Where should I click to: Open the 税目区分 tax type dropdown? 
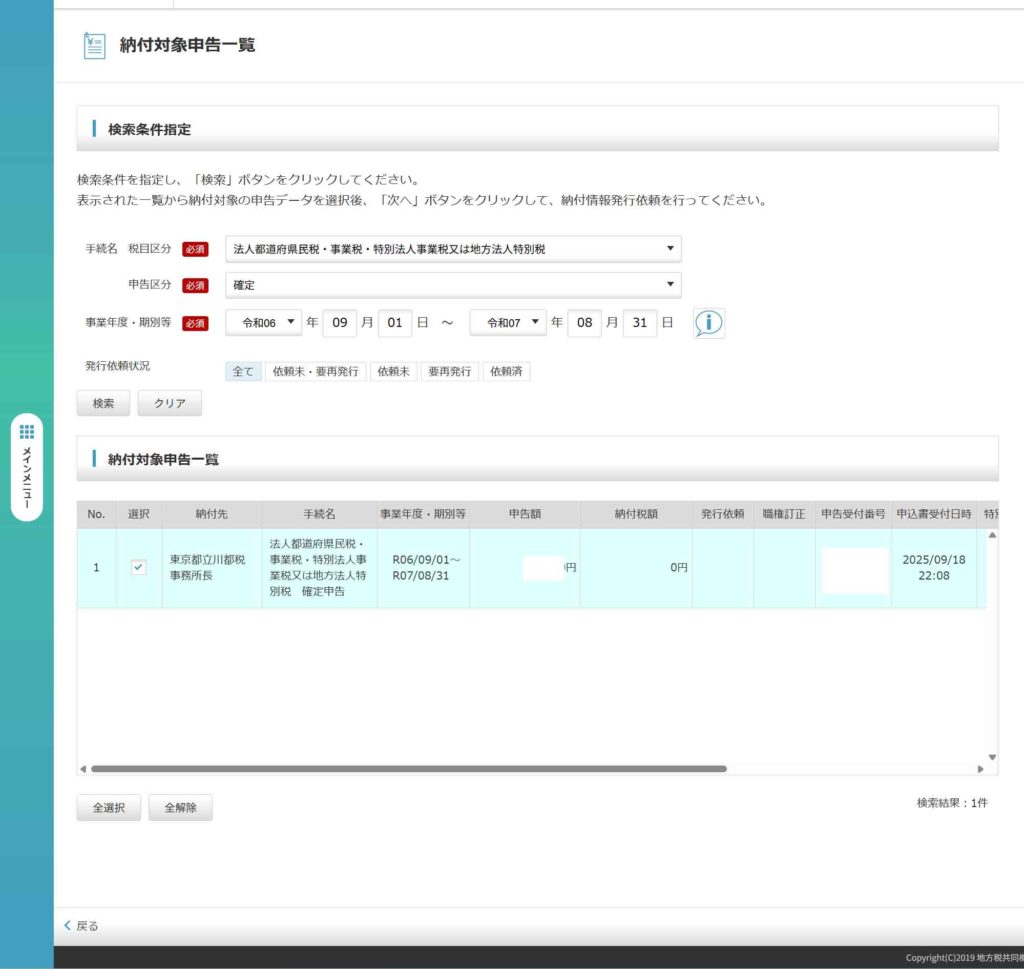click(453, 248)
